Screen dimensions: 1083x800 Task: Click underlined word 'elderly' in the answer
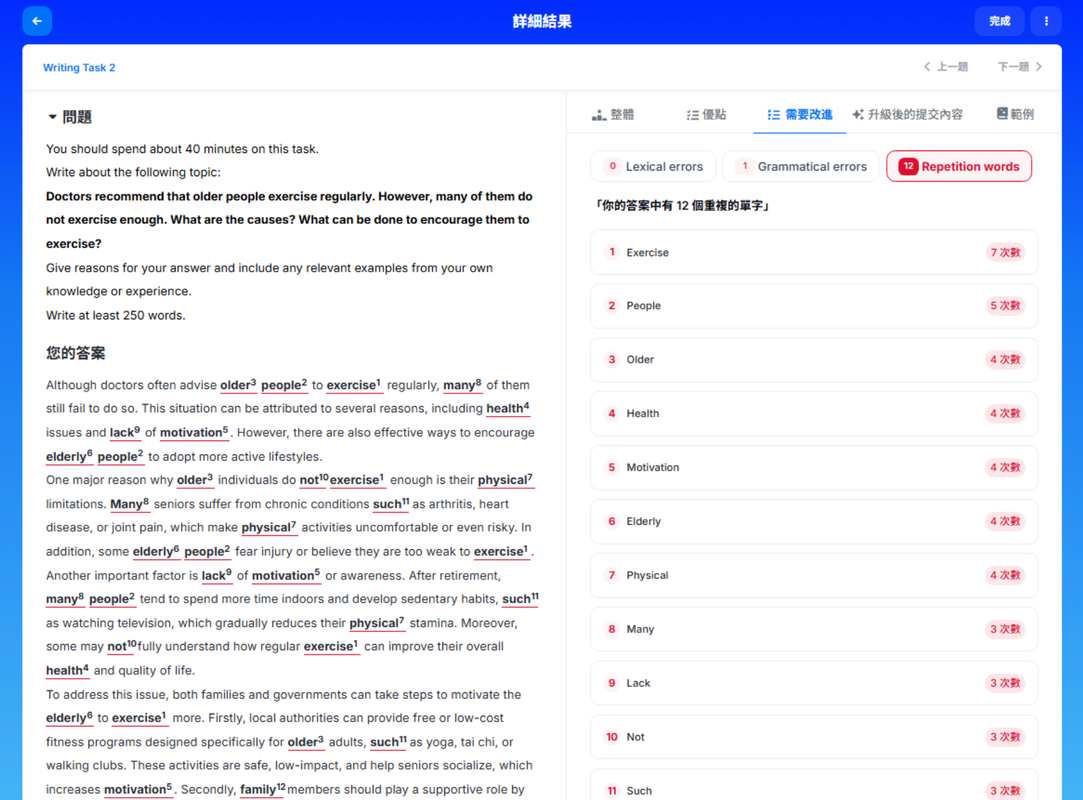tap(67, 457)
